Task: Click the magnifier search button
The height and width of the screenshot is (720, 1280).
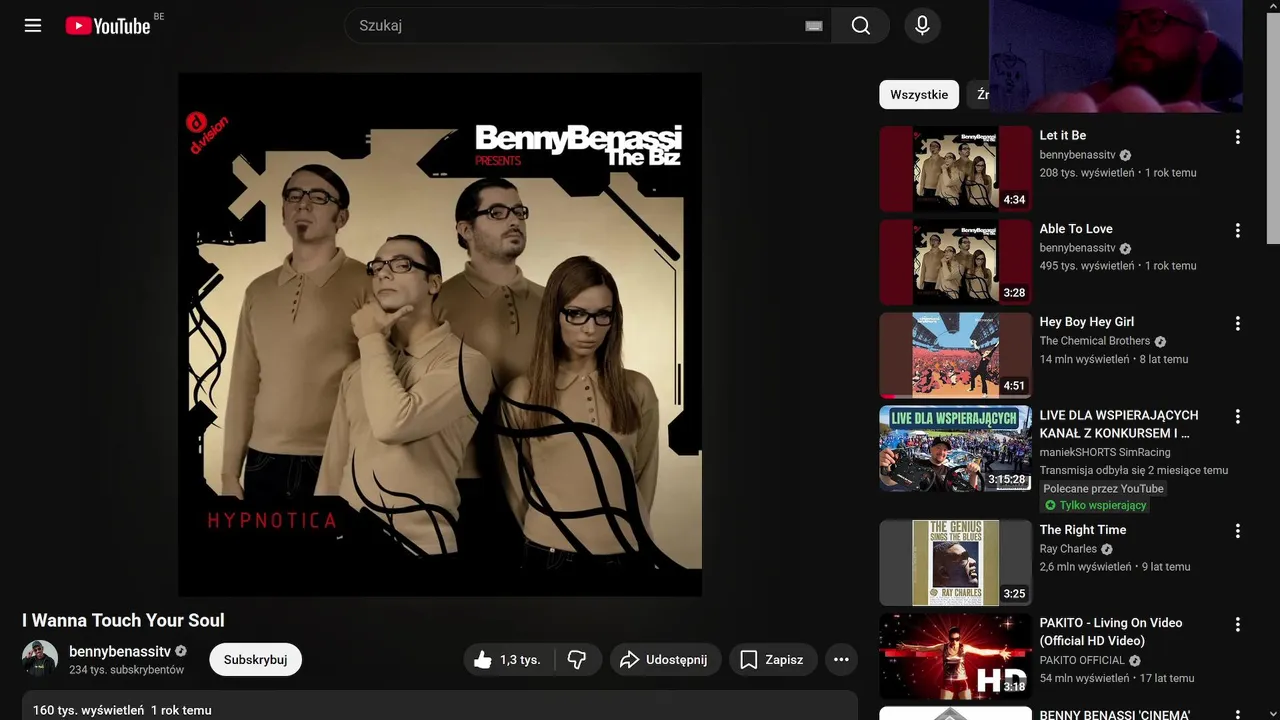Action: point(861,26)
